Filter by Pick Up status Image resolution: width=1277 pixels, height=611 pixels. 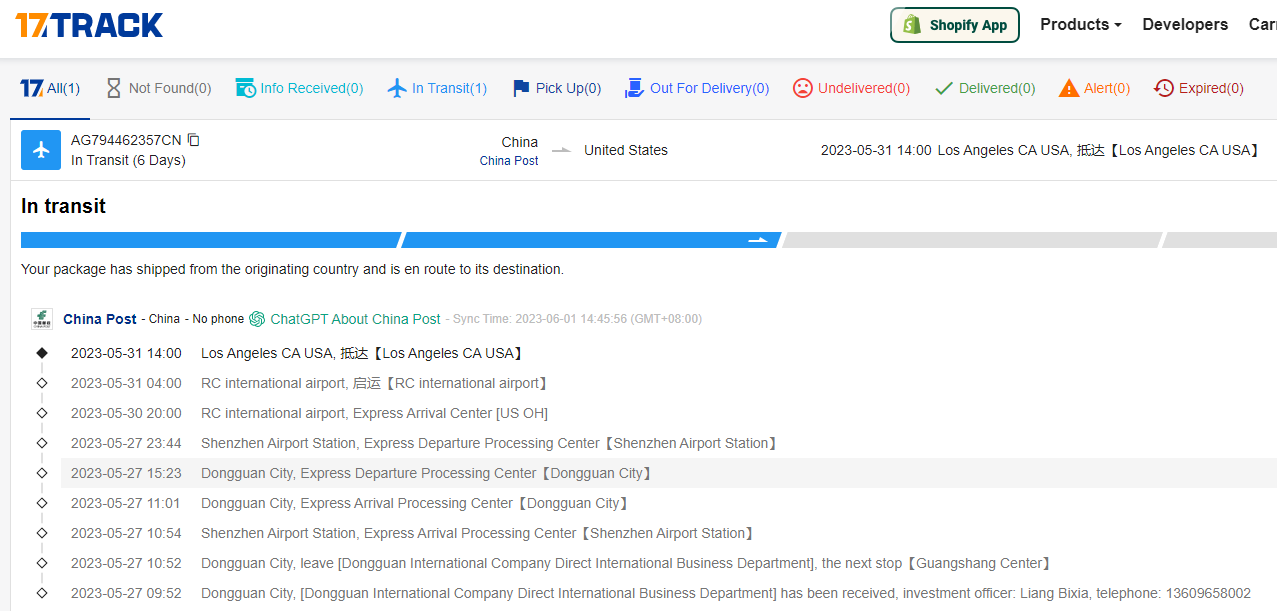[x=556, y=88]
